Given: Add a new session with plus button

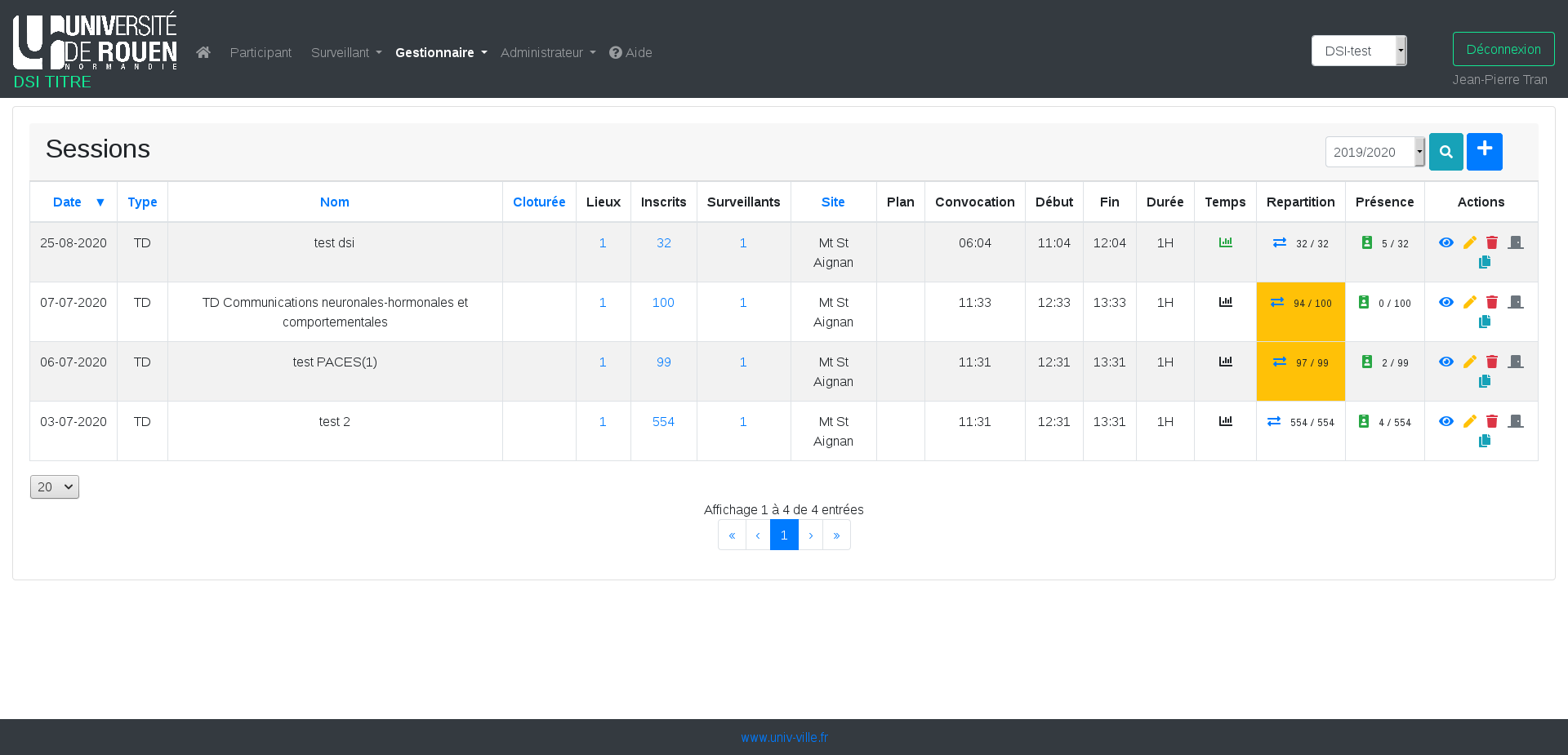Looking at the screenshot, I should pos(1484,152).
